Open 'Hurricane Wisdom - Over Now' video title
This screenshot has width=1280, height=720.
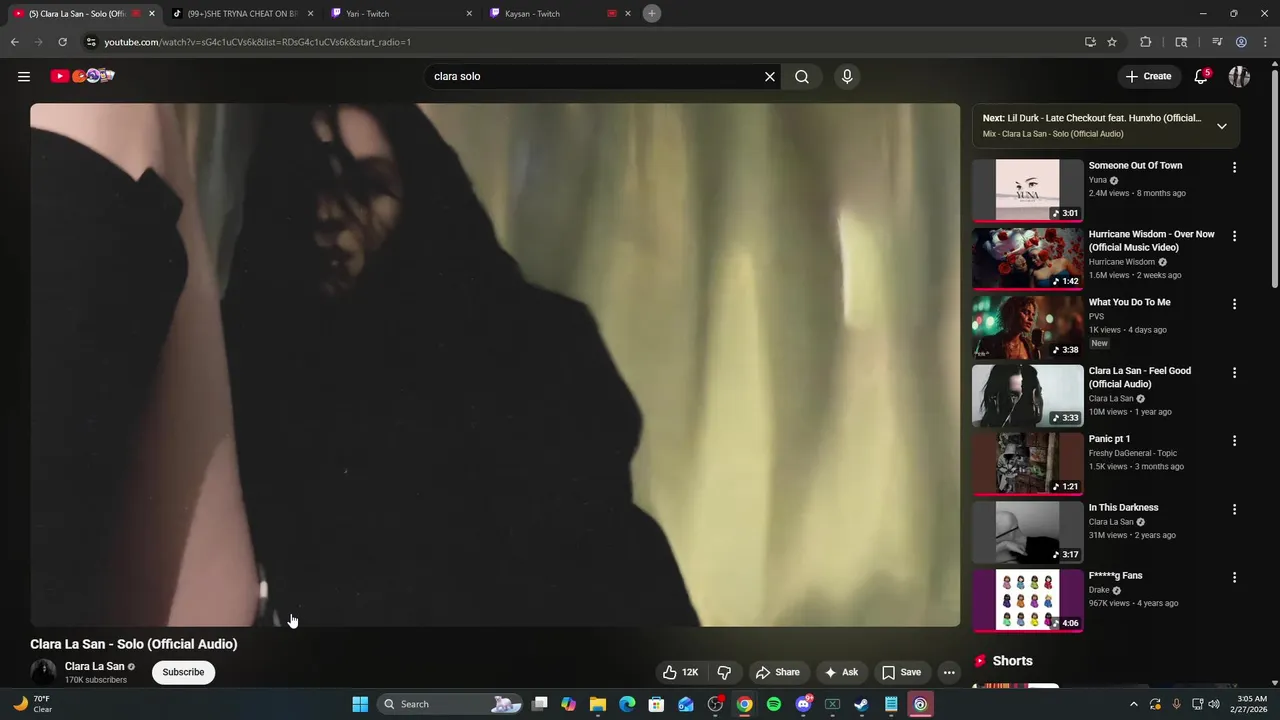(x=1151, y=241)
